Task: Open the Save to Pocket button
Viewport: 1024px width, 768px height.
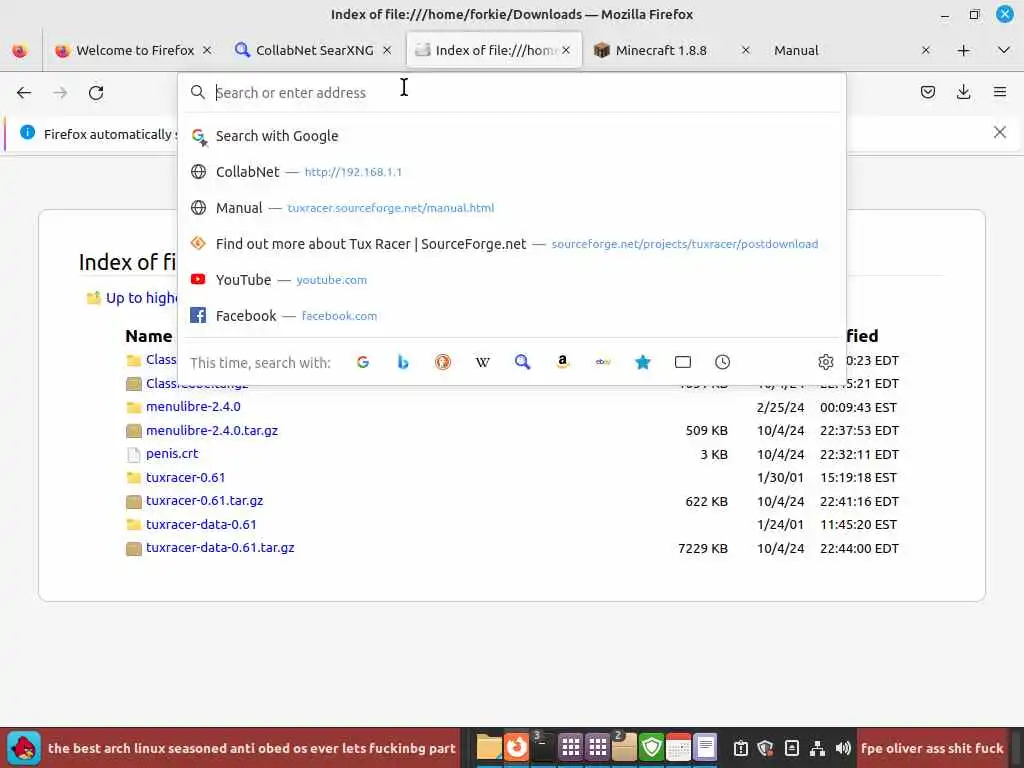Action: click(927, 92)
